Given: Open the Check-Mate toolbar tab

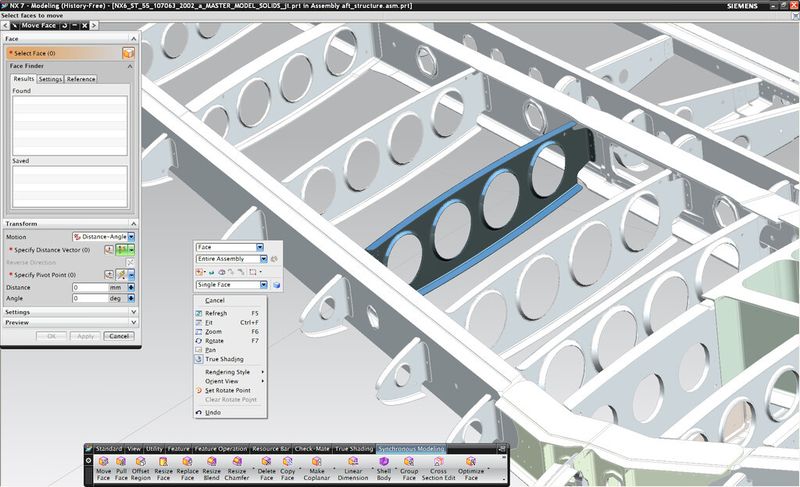Looking at the screenshot, I should pos(312,449).
